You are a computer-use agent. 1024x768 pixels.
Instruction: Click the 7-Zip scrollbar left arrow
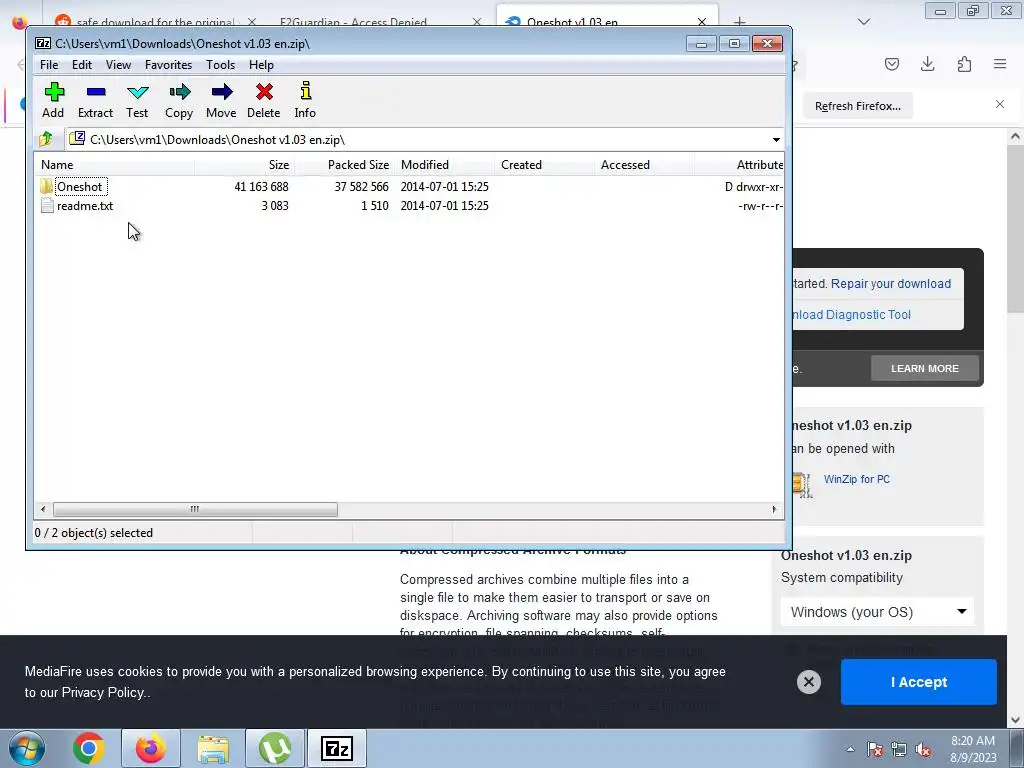pyautogui.click(x=43, y=509)
